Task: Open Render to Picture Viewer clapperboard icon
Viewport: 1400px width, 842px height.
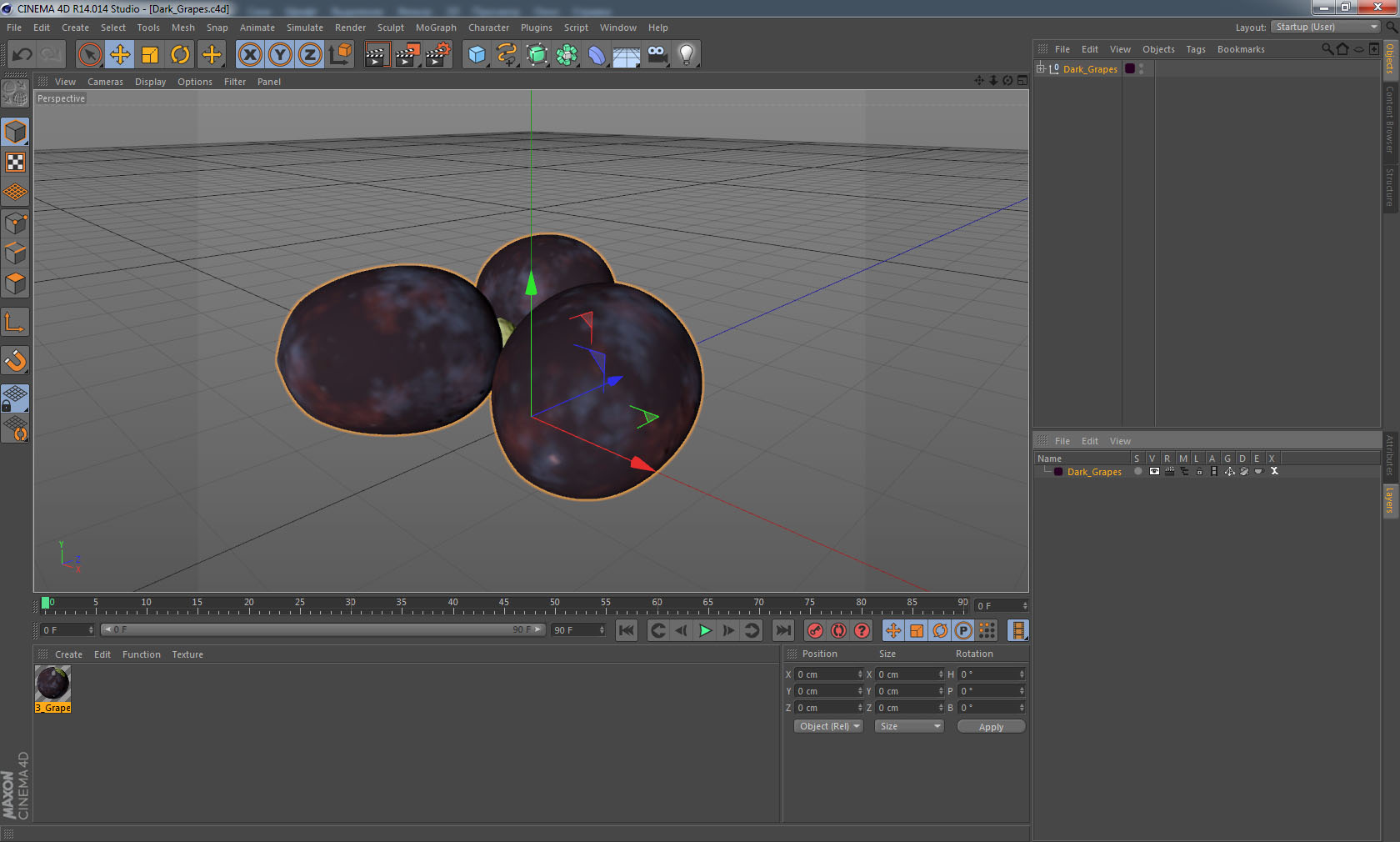Action: pyautogui.click(x=407, y=55)
